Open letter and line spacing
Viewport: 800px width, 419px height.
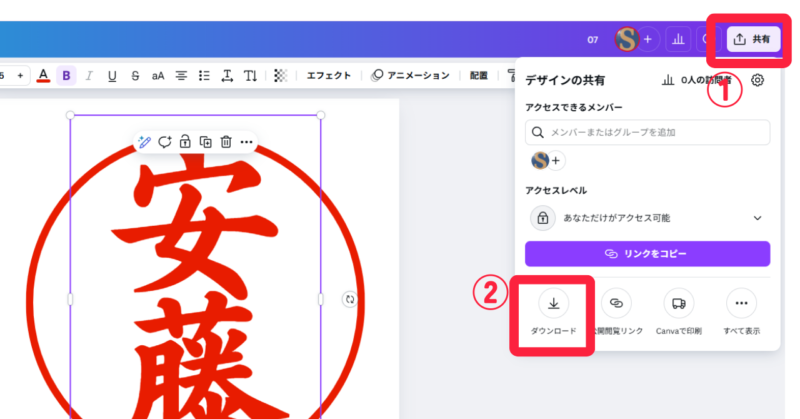(227, 76)
